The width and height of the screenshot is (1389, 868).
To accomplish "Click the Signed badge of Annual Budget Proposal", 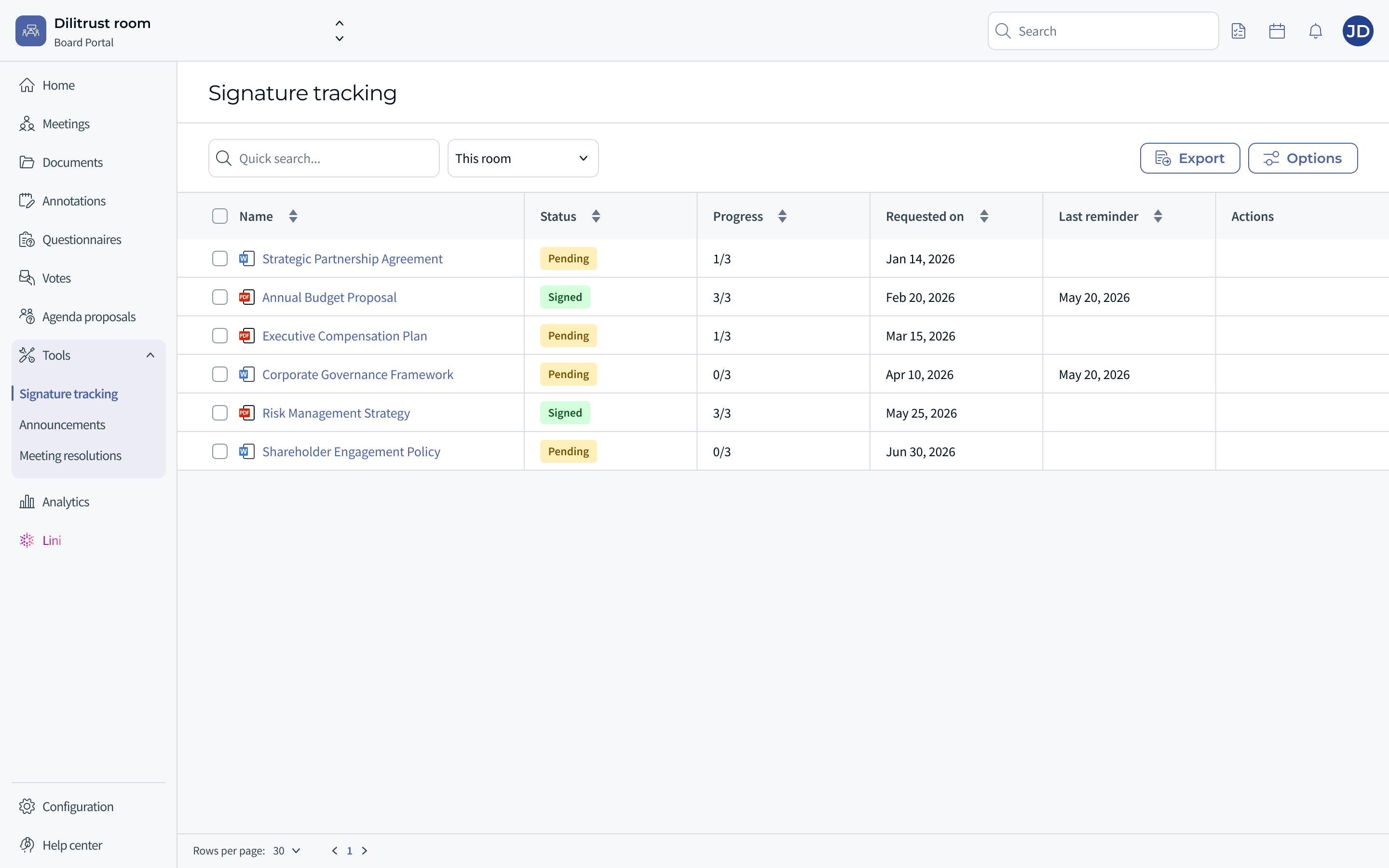I will point(565,297).
